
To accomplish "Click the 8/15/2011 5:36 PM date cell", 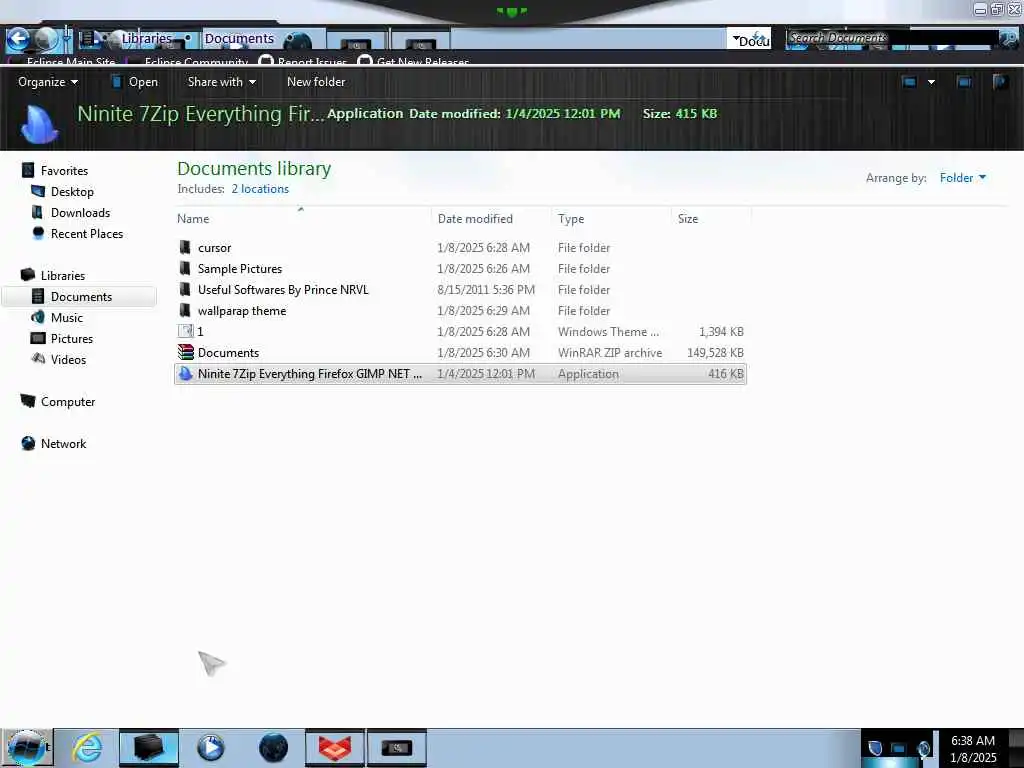I will [x=486, y=289].
